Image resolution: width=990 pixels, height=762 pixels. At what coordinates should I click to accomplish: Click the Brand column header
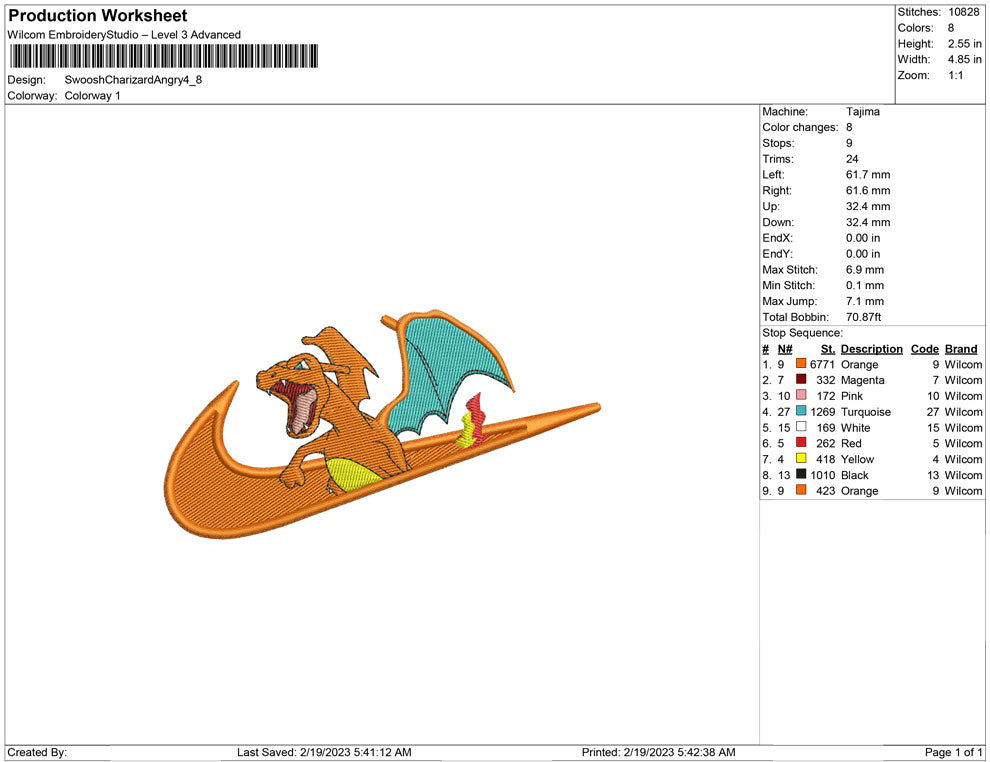coord(961,349)
